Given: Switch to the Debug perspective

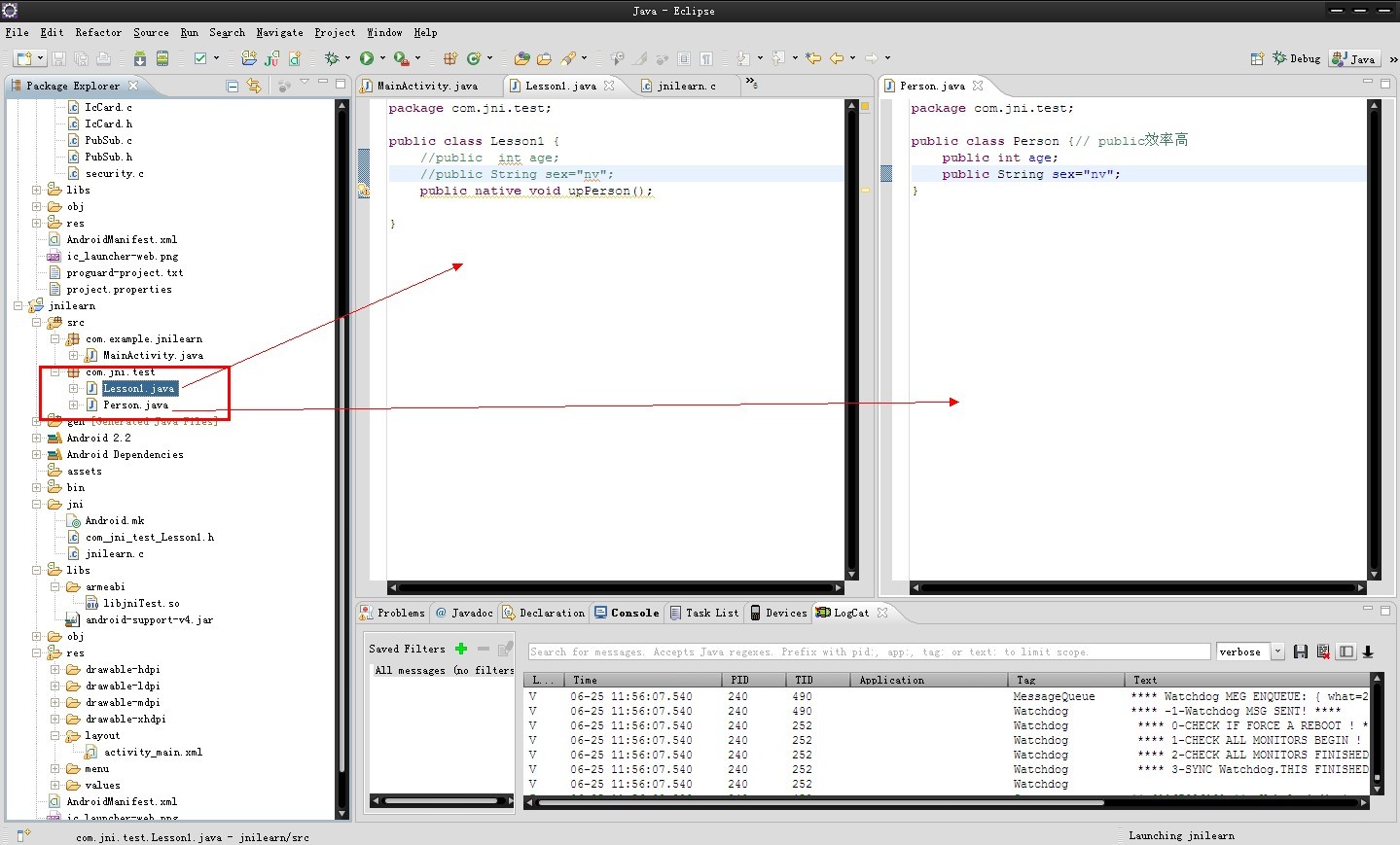Looking at the screenshot, I should [x=1297, y=59].
